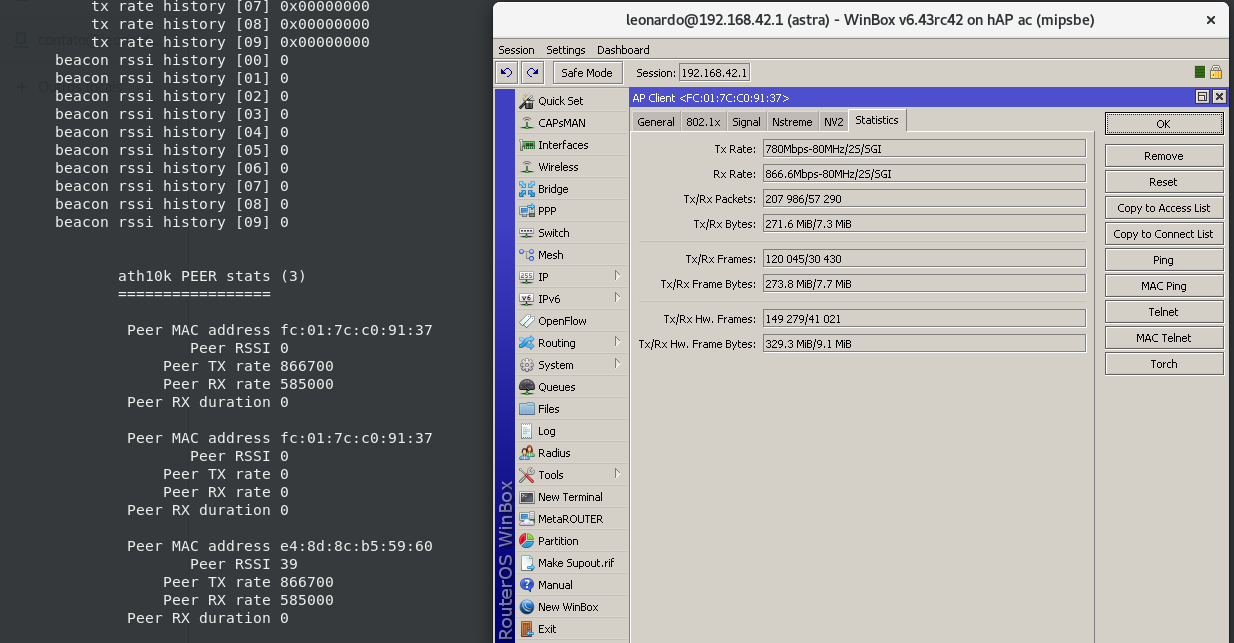The height and width of the screenshot is (643, 1234).
Task: Click the Rx Rate value field
Action: point(924,173)
